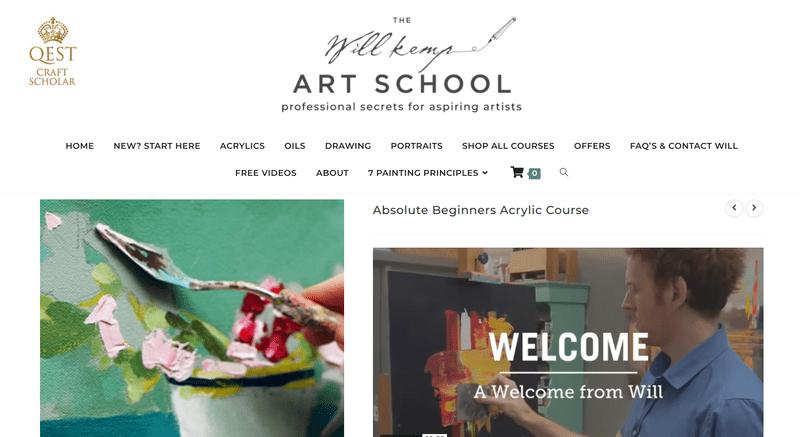This screenshot has height=437, width=800.
Task: Open New? Start Here page
Action: point(157,146)
